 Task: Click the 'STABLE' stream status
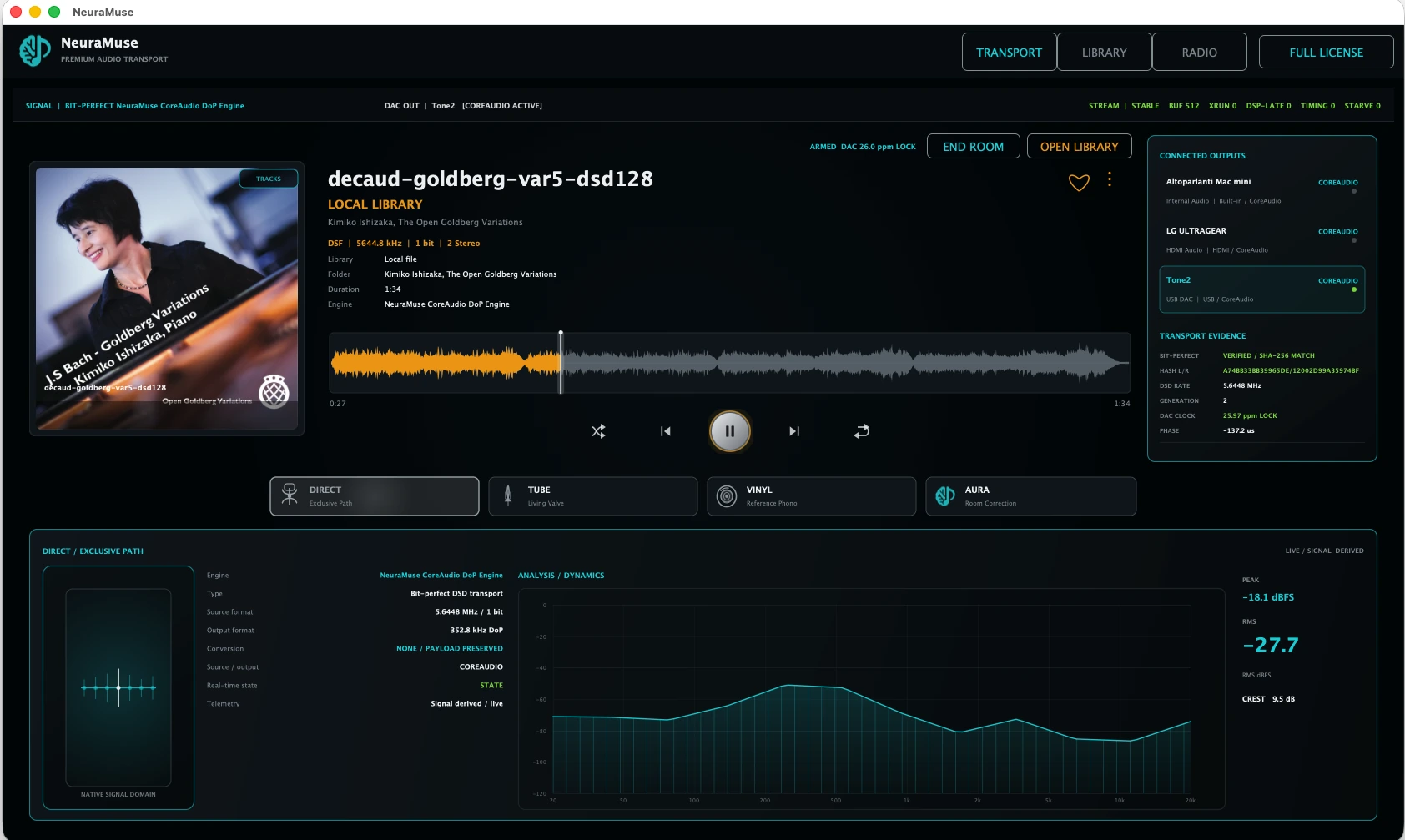[1146, 106]
